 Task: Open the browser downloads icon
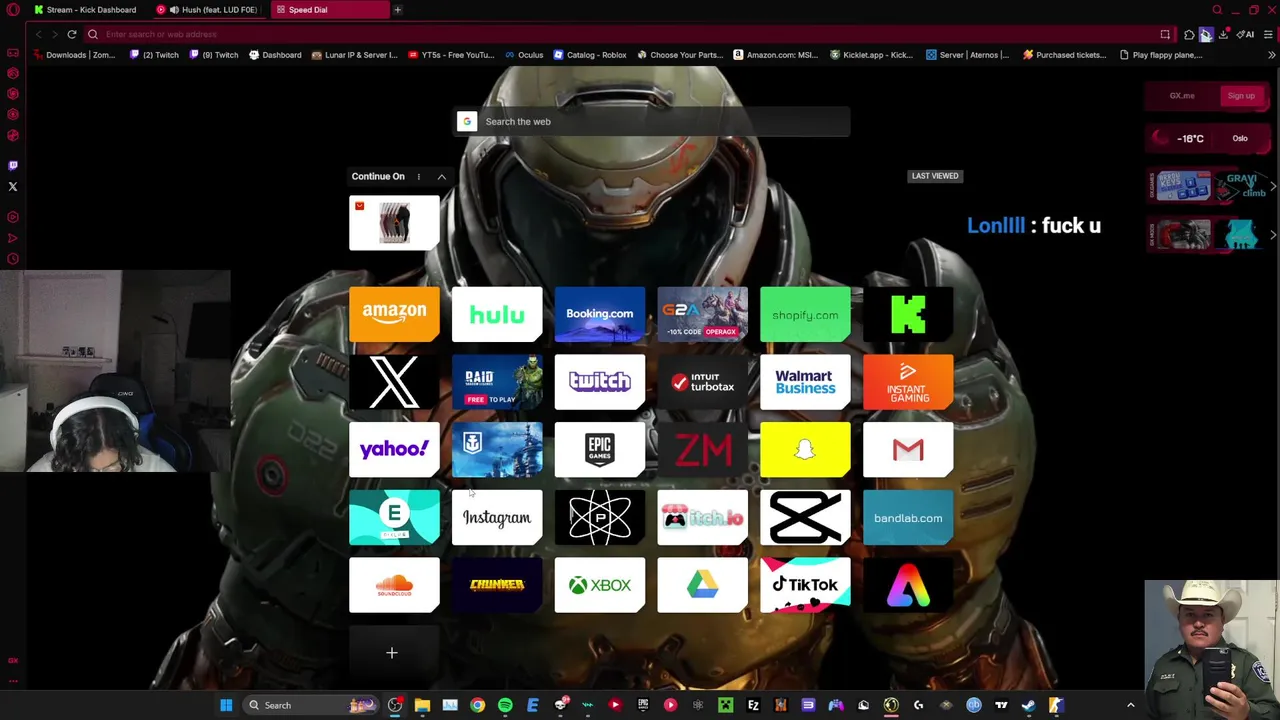coord(1223,34)
